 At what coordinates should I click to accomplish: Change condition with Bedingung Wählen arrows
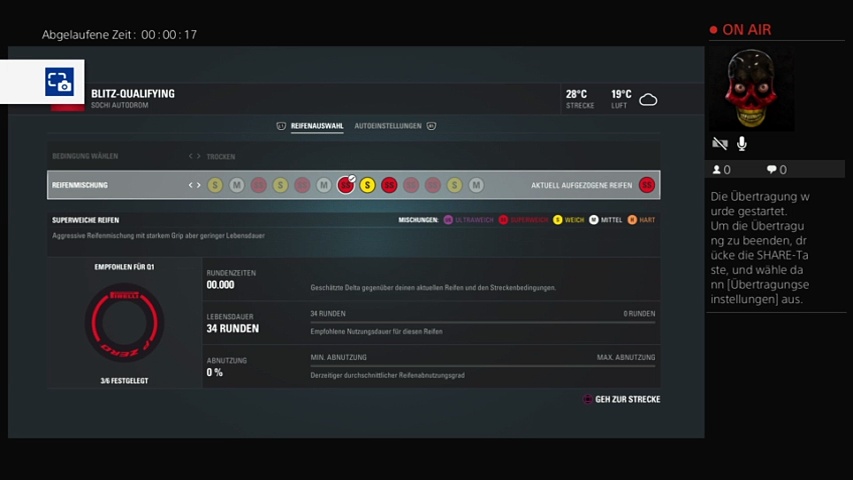click(x=195, y=157)
